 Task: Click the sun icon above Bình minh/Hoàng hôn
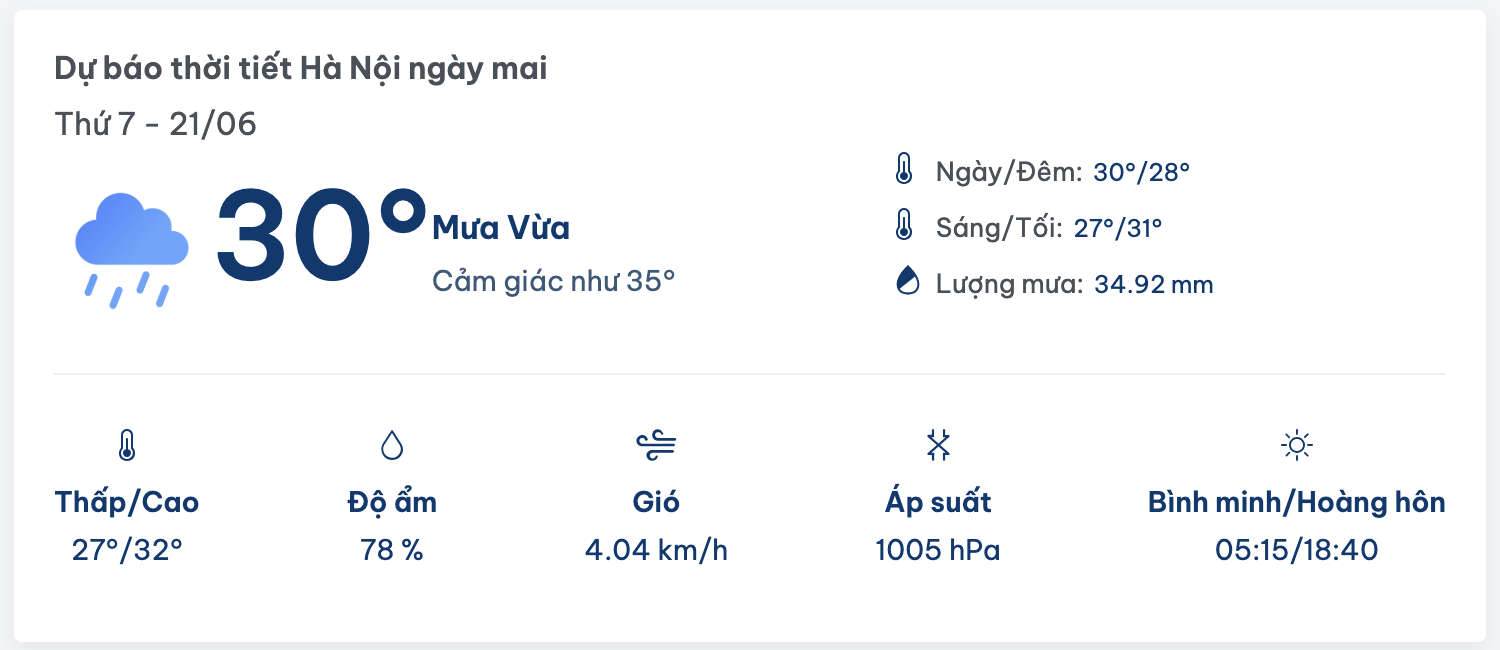pos(1297,445)
